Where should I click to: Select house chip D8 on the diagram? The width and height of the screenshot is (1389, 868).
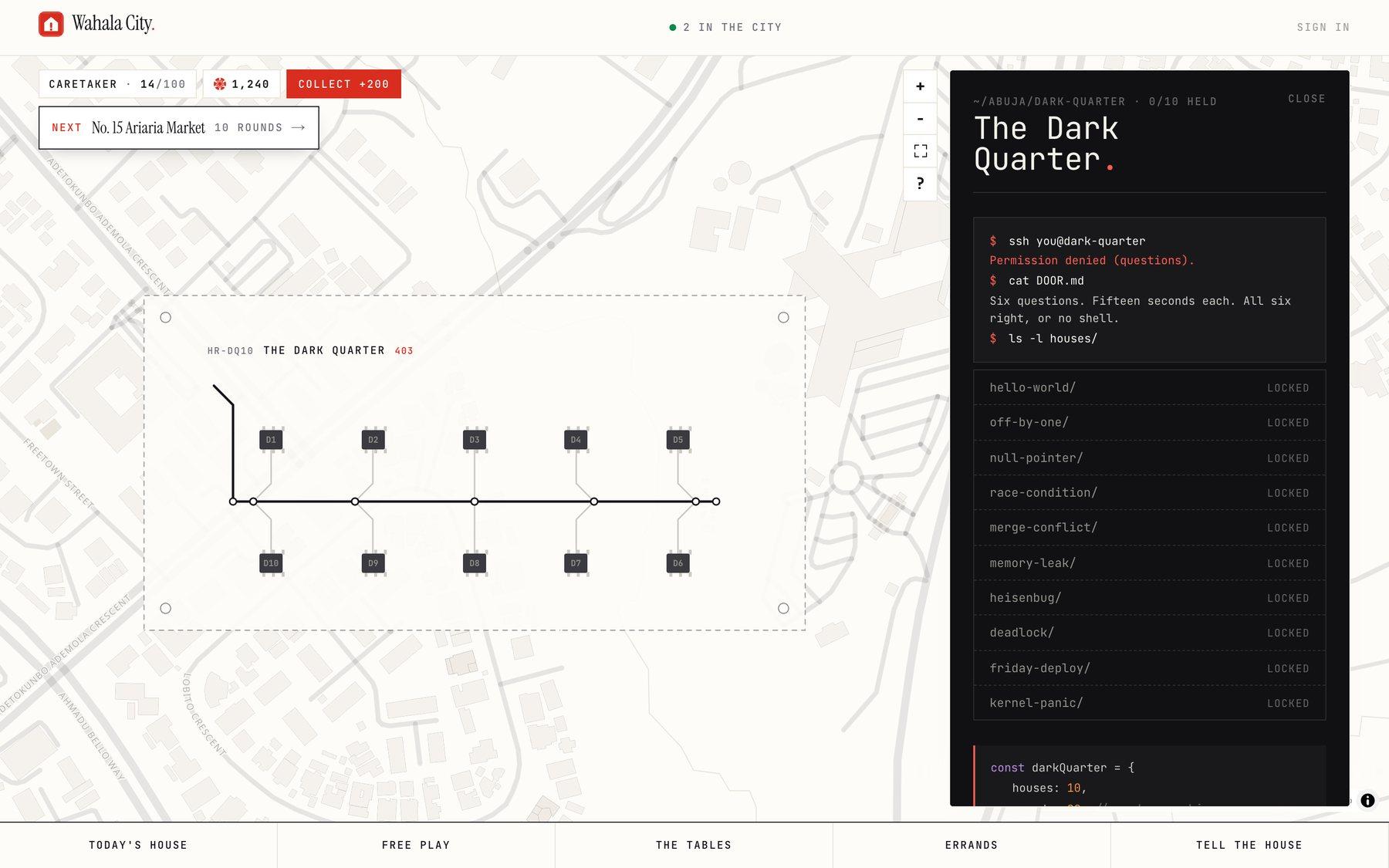click(475, 563)
